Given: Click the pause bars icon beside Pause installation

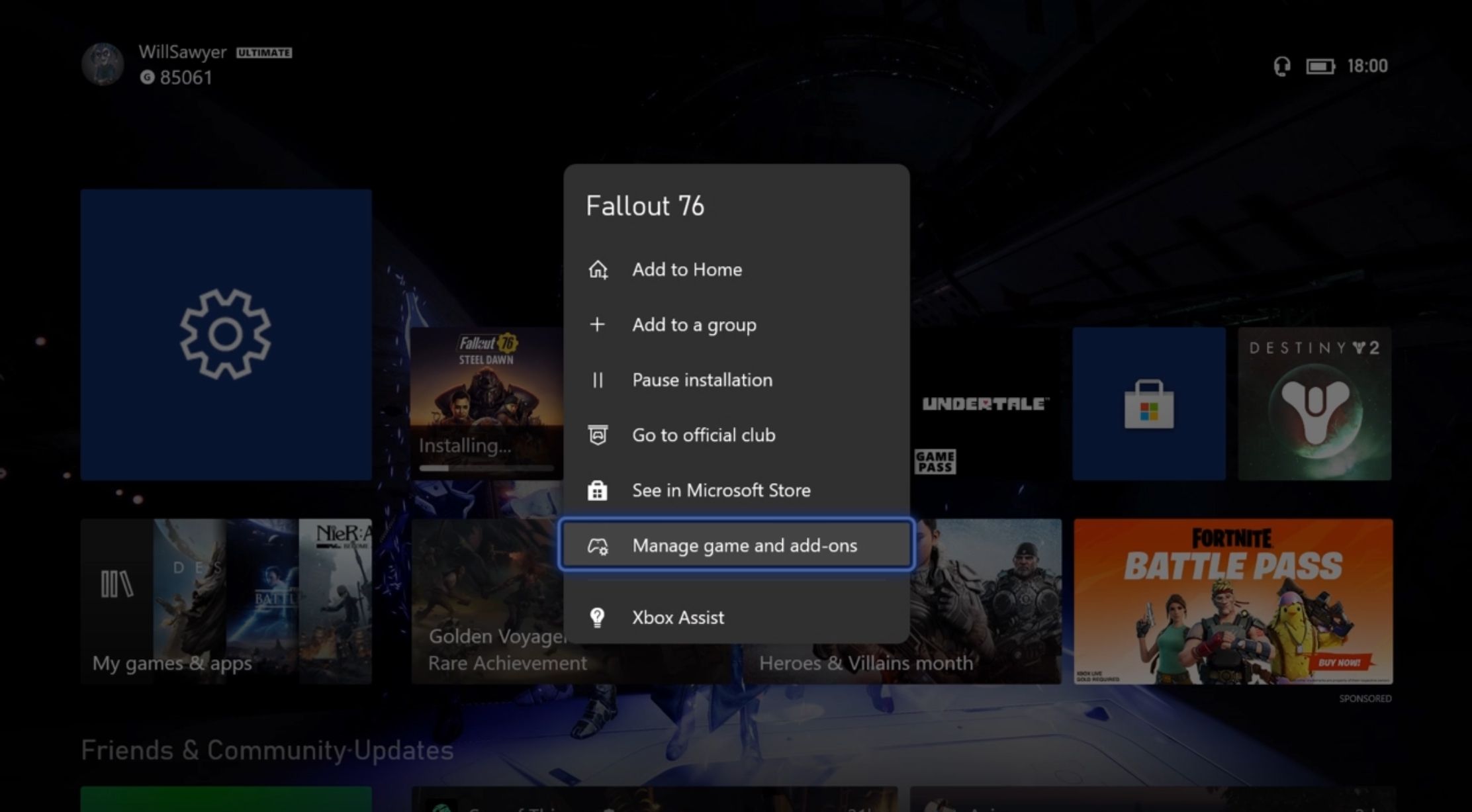Looking at the screenshot, I should coord(598,380).
